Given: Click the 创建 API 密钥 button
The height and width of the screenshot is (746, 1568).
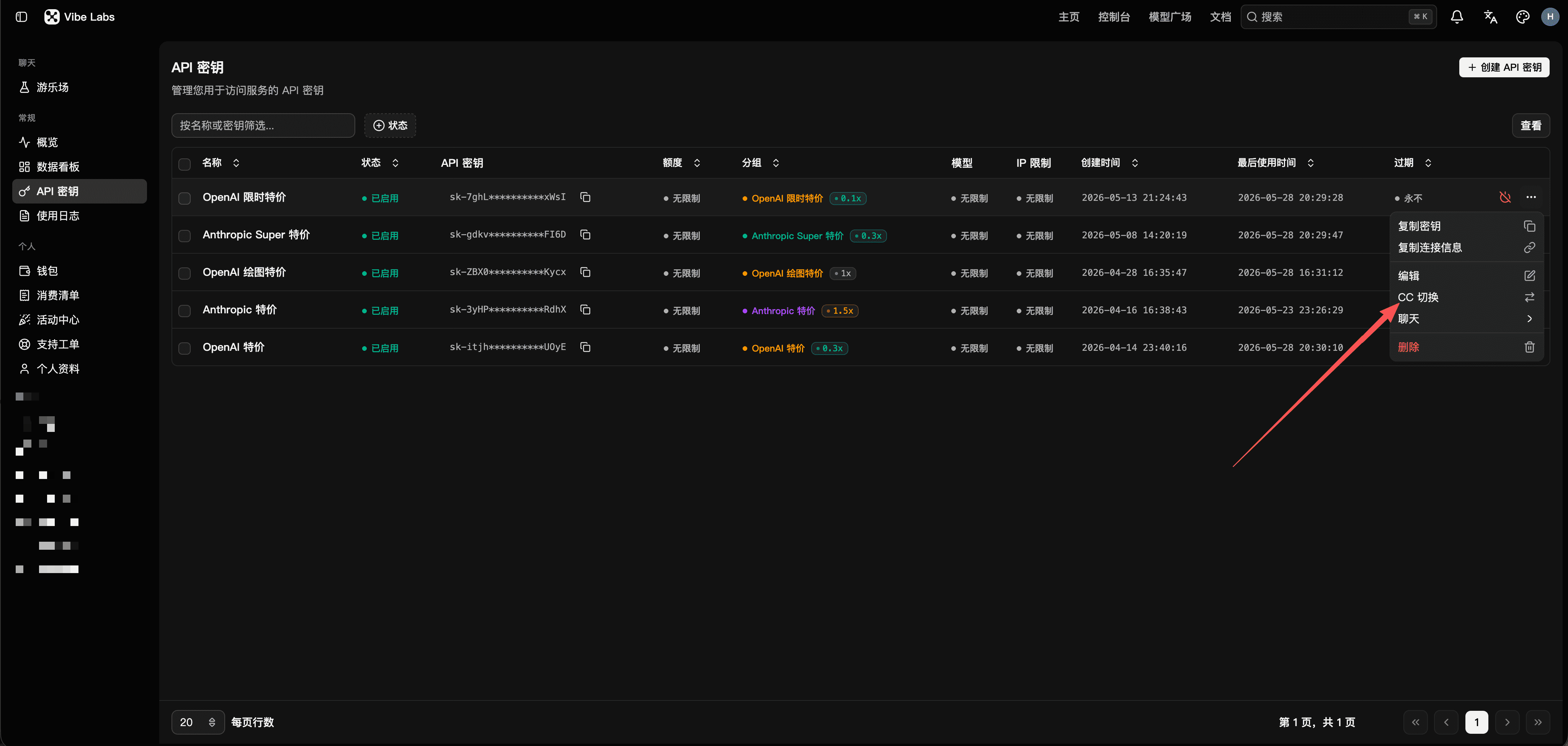Looking at the screenshot, I should (1503, 68).
